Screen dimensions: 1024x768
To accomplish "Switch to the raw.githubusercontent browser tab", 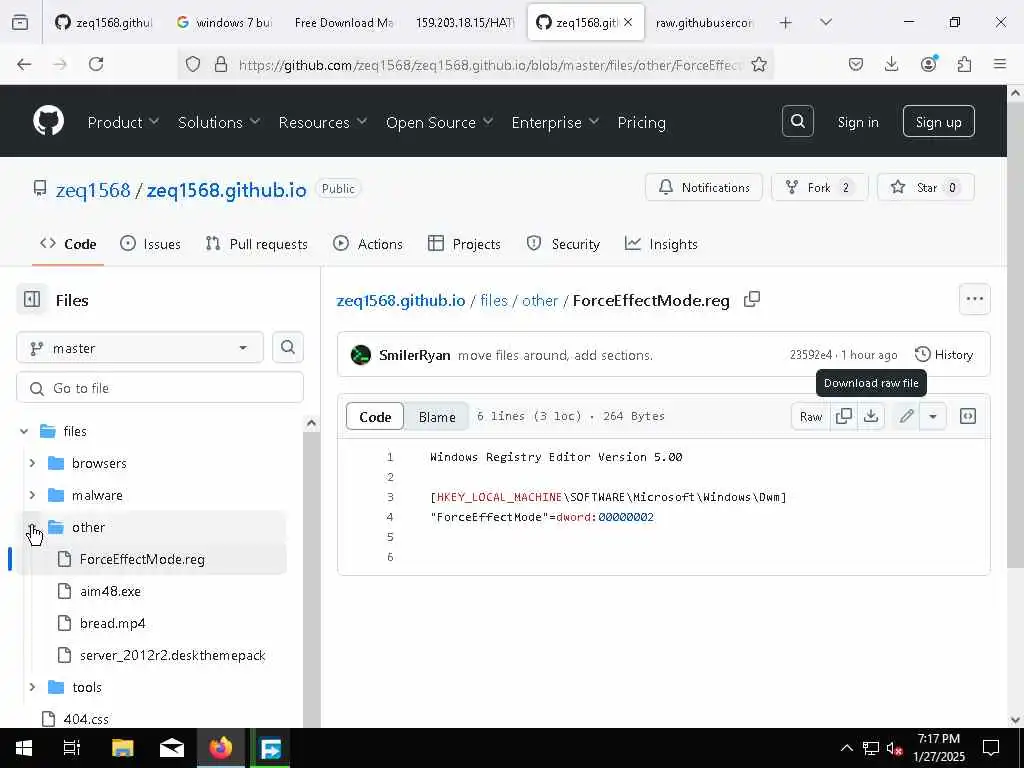I will click(x=704, y=23).
